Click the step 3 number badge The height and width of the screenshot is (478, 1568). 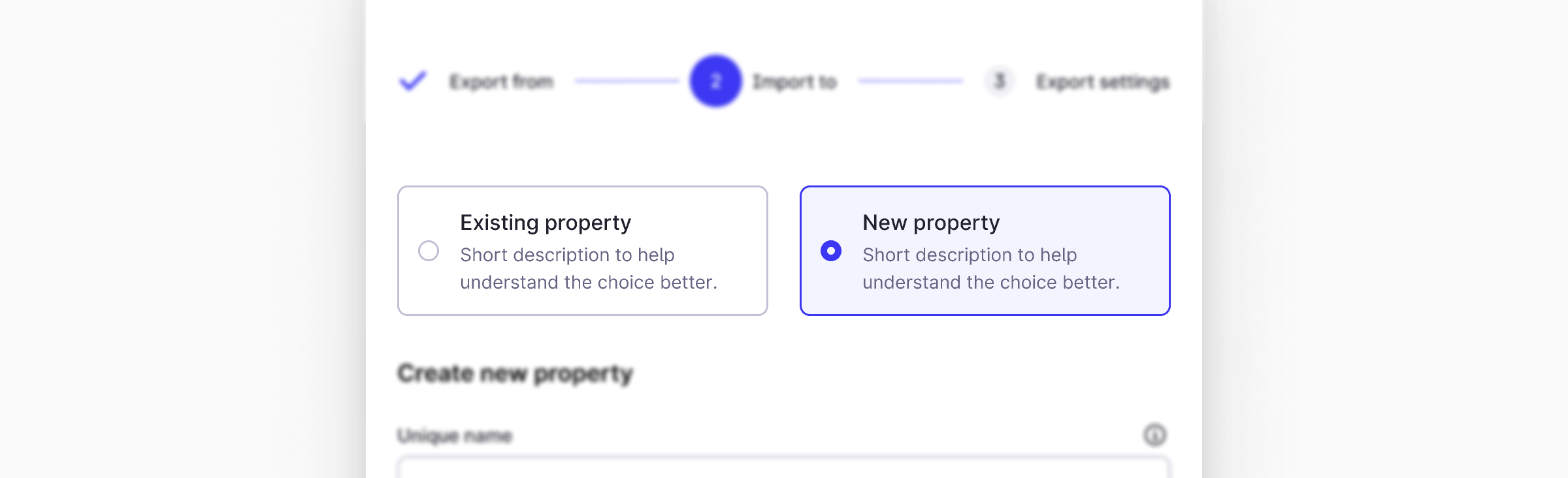pyautogui.click(x=999, y=81)
